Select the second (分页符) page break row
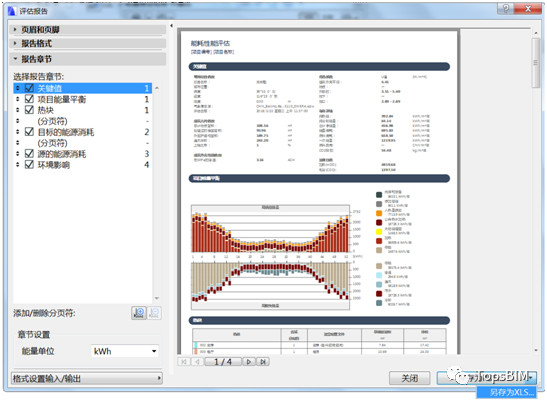Screen dimensions: 547x401 pyautogui.click(x=83, y=143)
